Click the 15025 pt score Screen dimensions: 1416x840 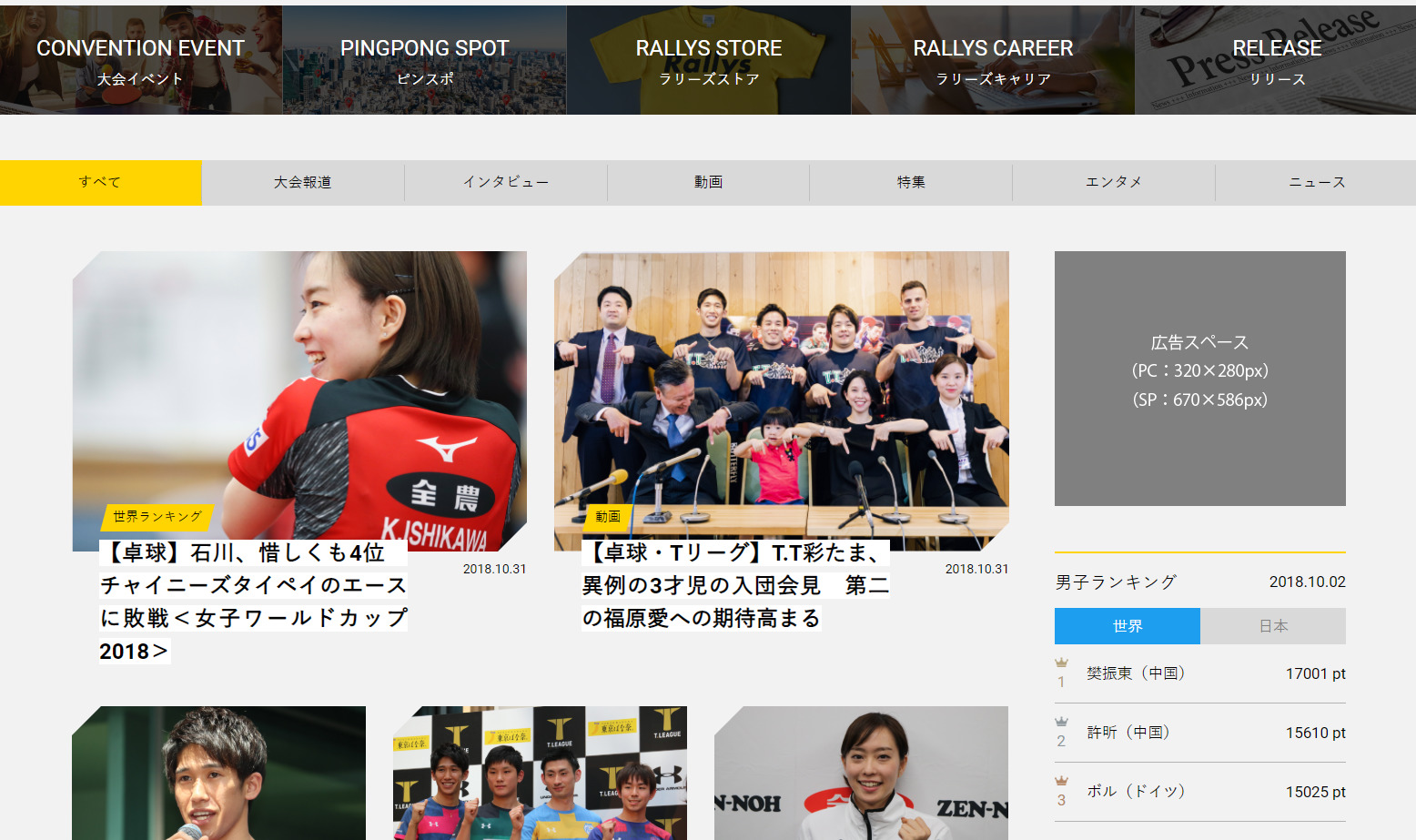(1315, 792)
